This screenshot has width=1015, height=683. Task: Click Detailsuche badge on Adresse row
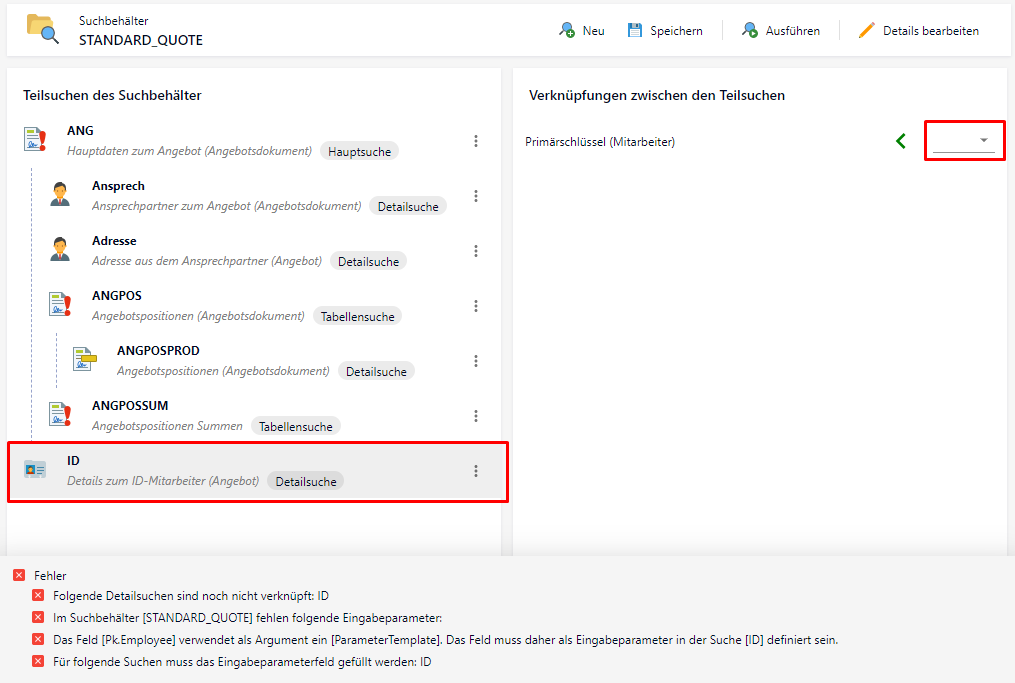[368, 262]
